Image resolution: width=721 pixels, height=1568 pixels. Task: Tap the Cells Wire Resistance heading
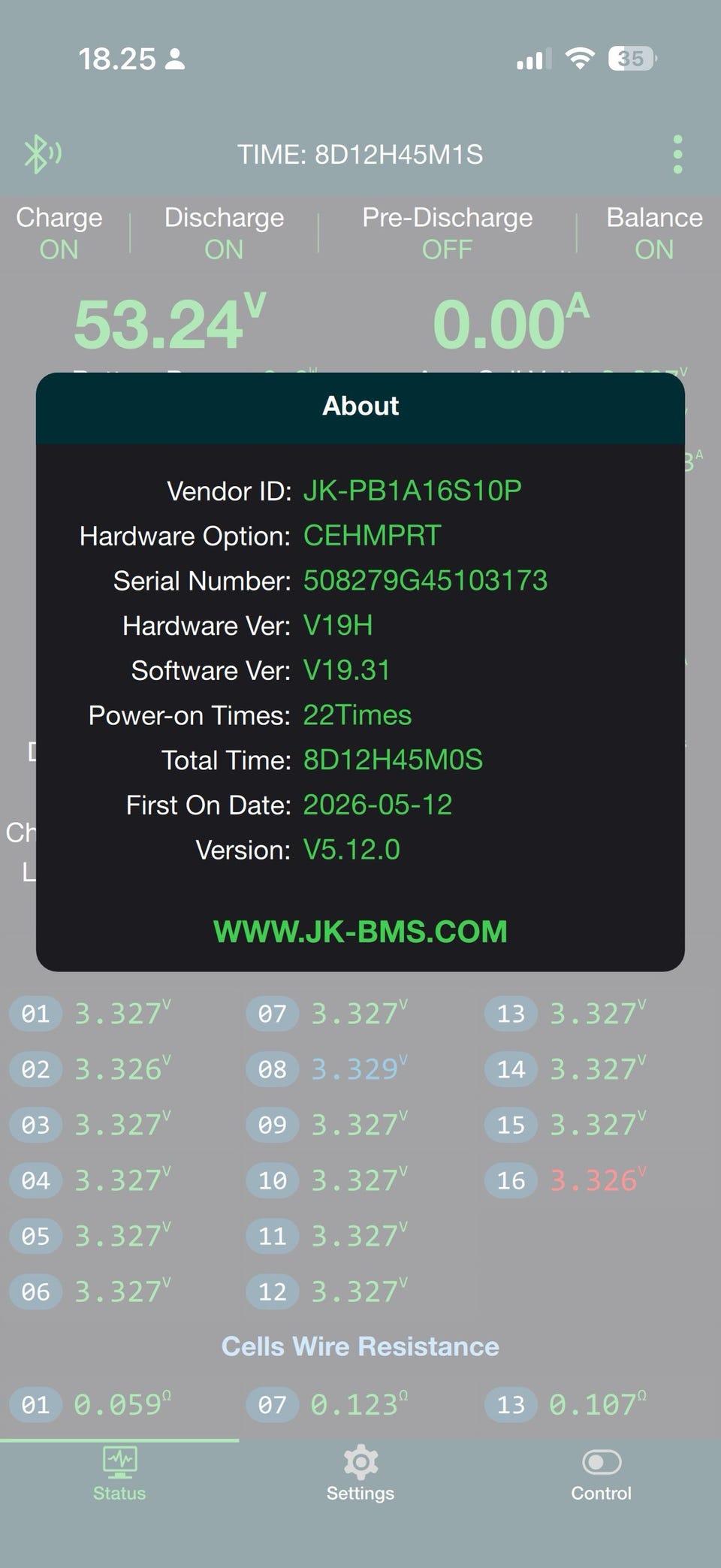point(360,1346)
